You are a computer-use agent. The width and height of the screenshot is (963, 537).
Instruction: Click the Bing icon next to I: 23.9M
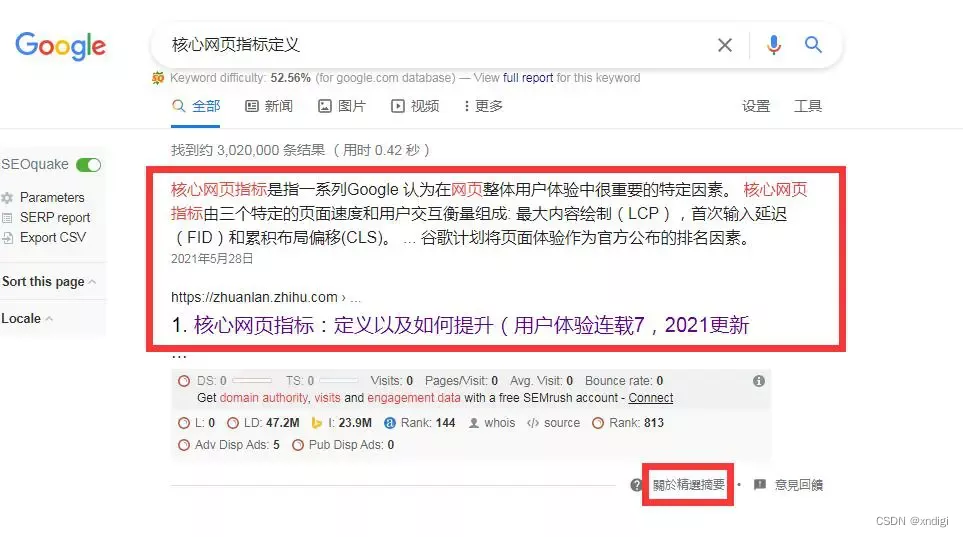(x=317, y=423)
